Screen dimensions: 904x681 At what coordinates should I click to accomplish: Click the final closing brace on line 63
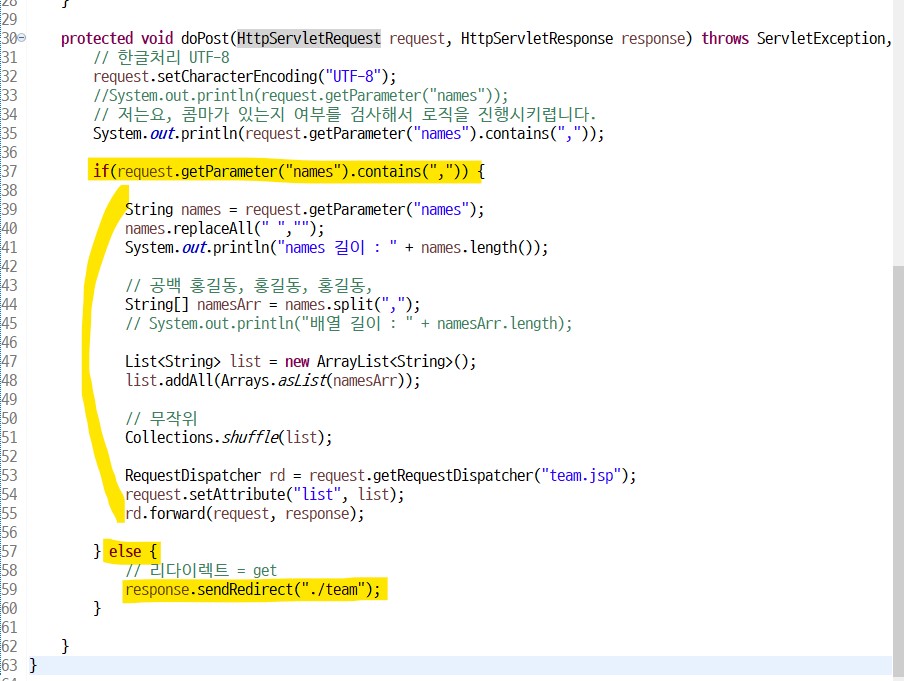tap(33, 665)
